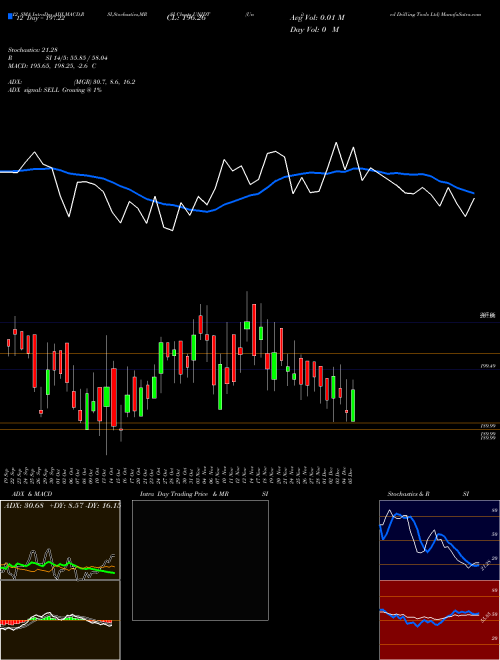
Task: Click the empty intraday trading price chart panel
Action: (200, 560)
